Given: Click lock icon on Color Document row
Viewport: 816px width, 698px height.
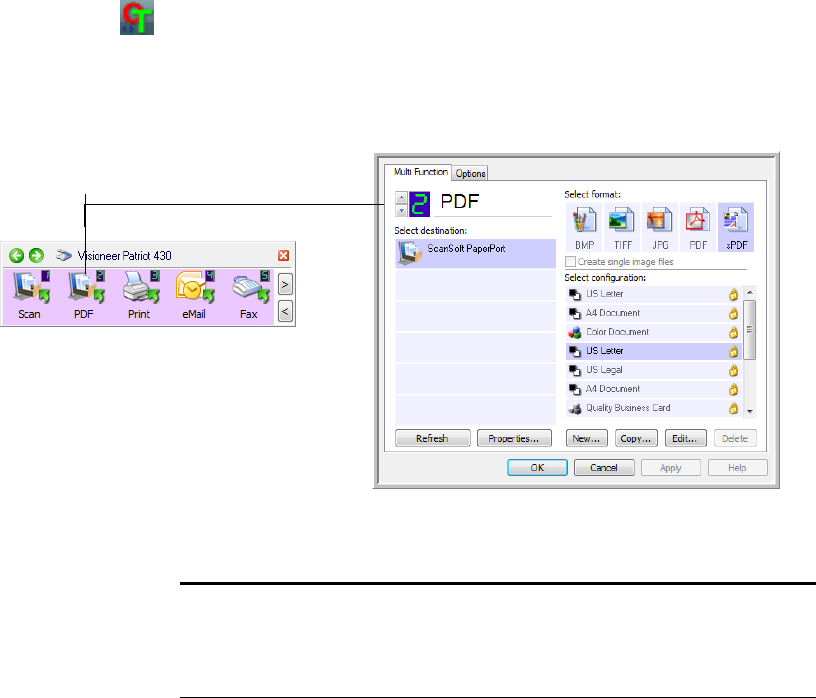Looking at the screenshot, I should click(733, 332).
